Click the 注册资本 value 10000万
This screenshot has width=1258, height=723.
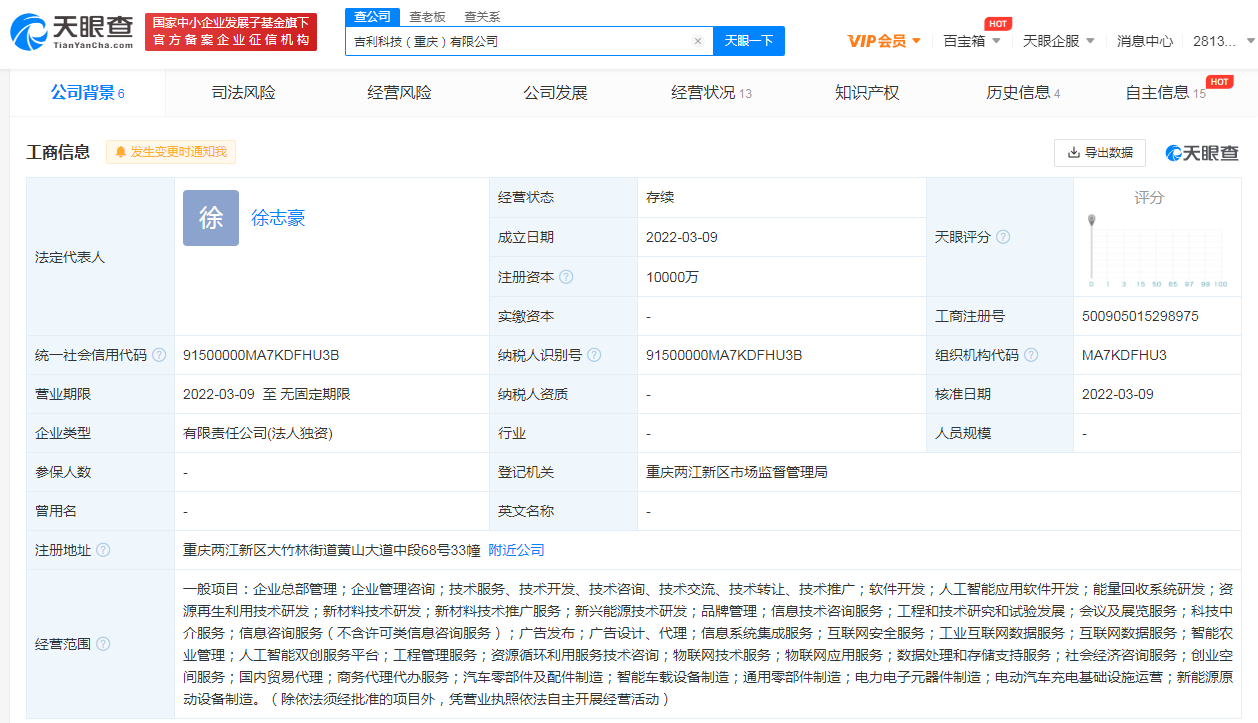(x=673, y=277)
